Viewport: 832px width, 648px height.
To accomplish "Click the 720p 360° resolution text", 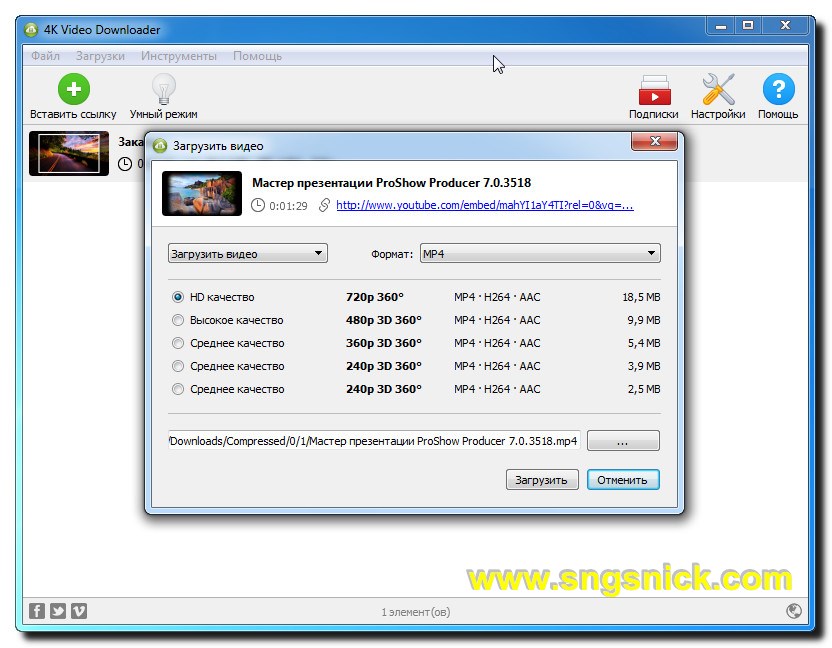I will click(x=375, y=297).
